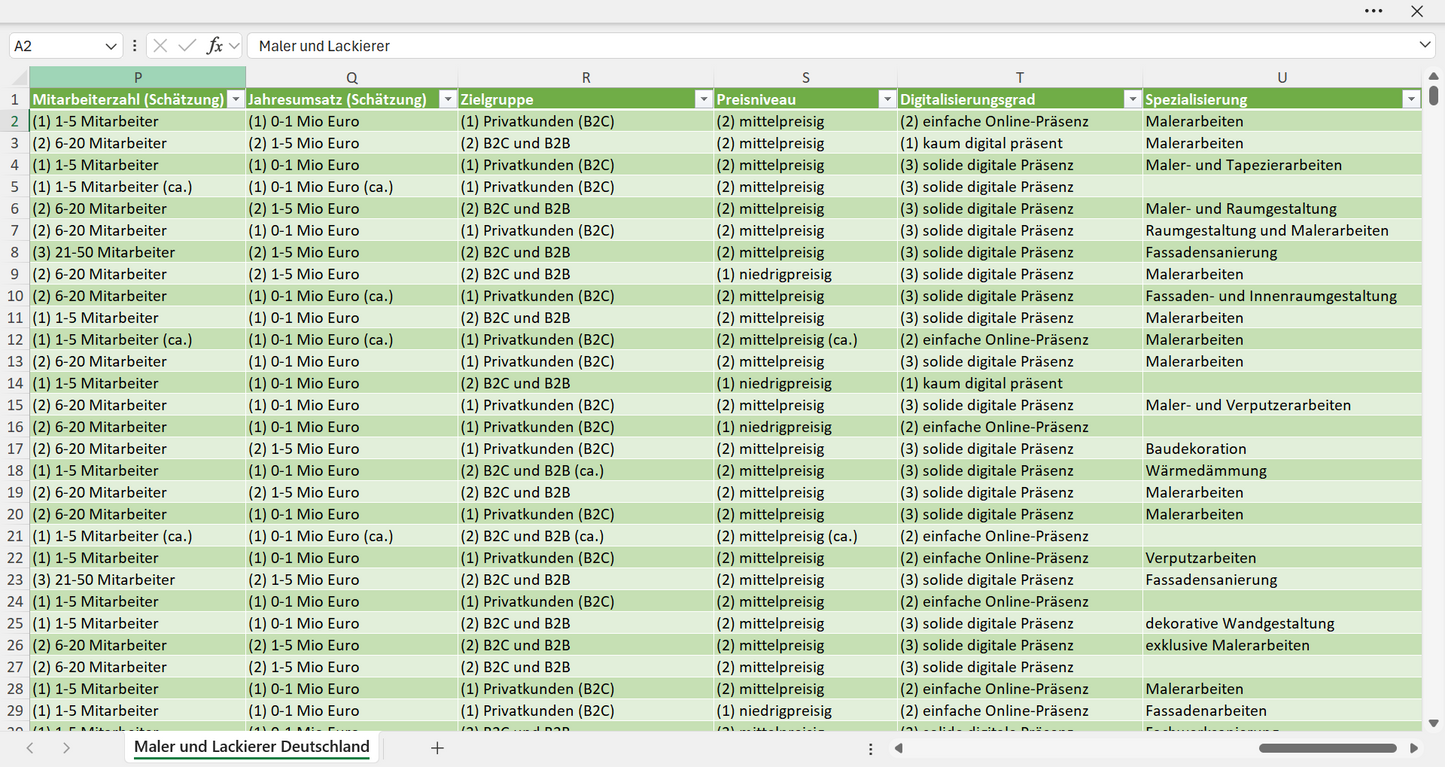Click 'dekorative Wandgestaltung' cell
This screenshot has height=767, width=1445.
click(1282, 623)
